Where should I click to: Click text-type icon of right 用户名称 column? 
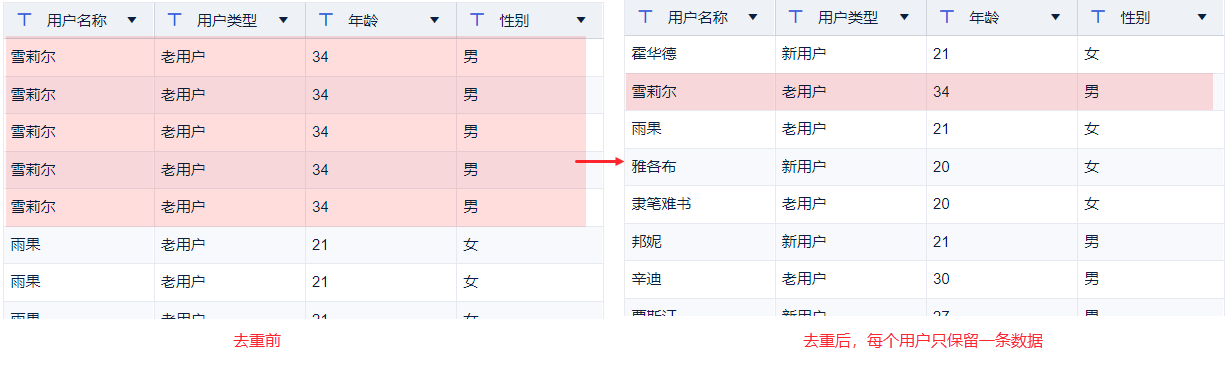pos(646,17)
